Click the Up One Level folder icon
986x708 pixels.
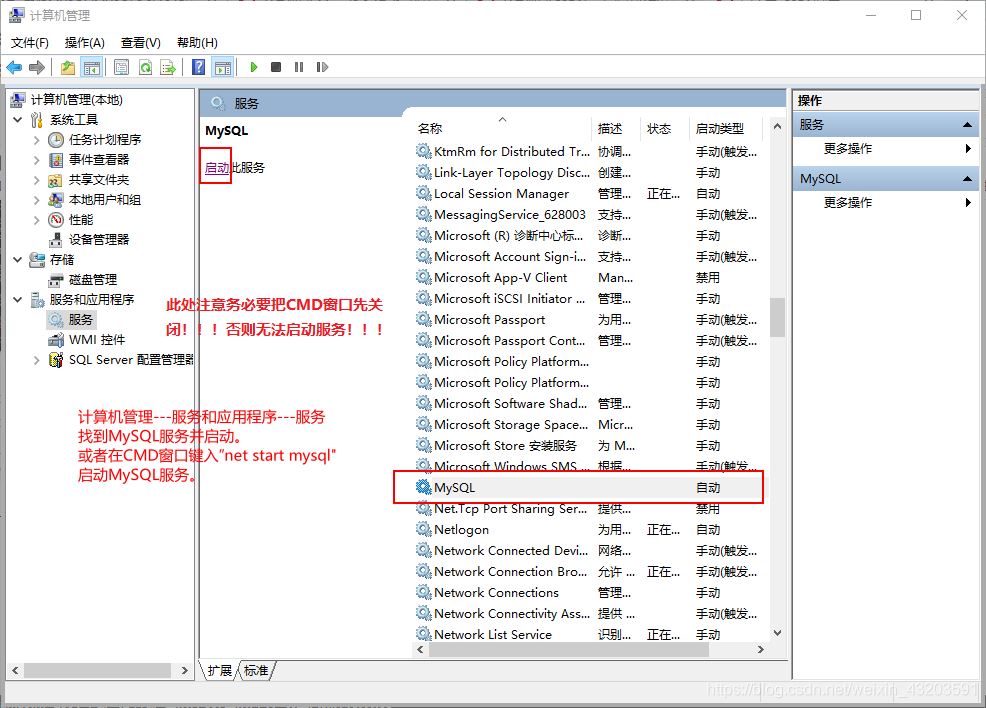pos(68,67)
